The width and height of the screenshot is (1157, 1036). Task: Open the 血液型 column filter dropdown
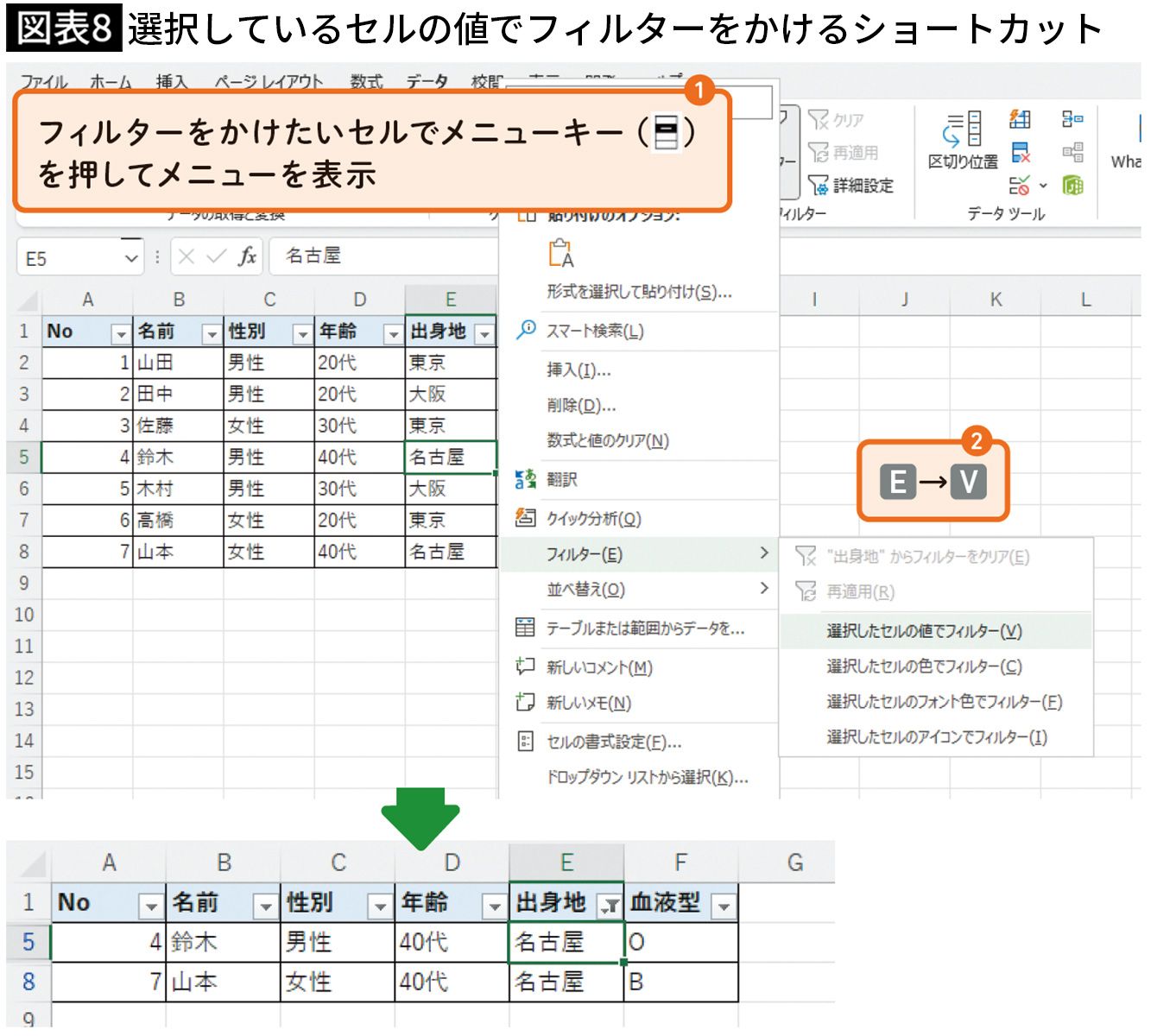click(724, 906)
